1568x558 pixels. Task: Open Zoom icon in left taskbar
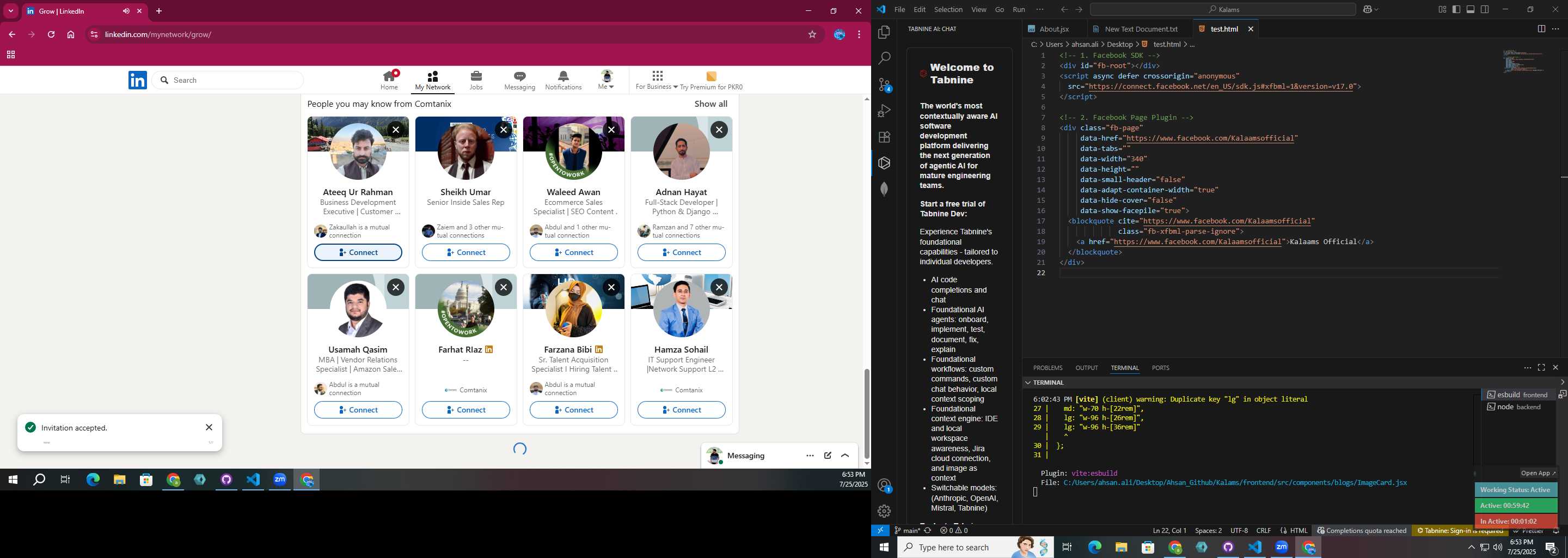280,480
